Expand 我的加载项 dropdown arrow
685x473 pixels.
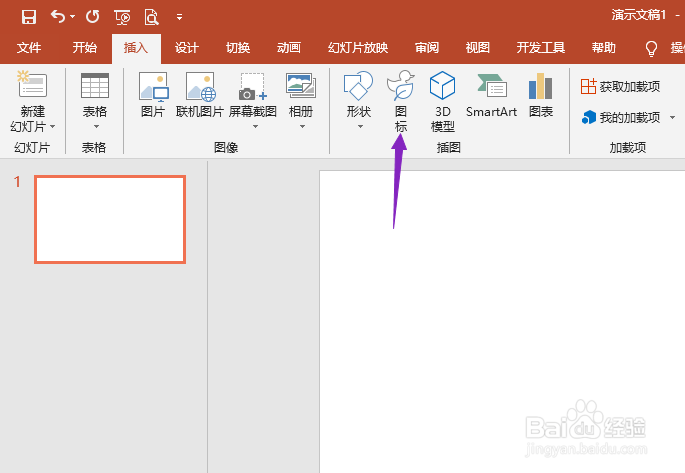(x=672, y=117)
